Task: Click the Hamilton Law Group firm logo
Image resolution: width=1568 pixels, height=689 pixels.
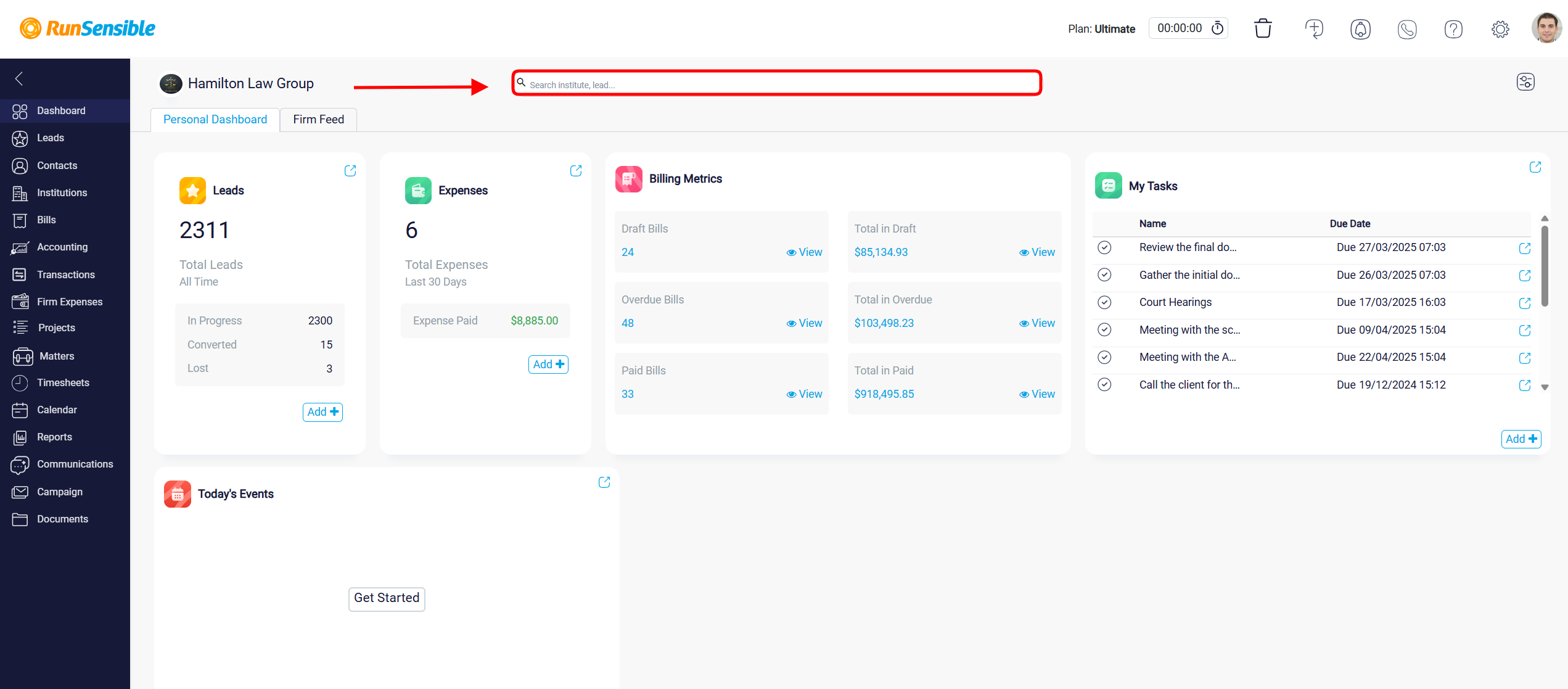Action: [x=171, y=83]
